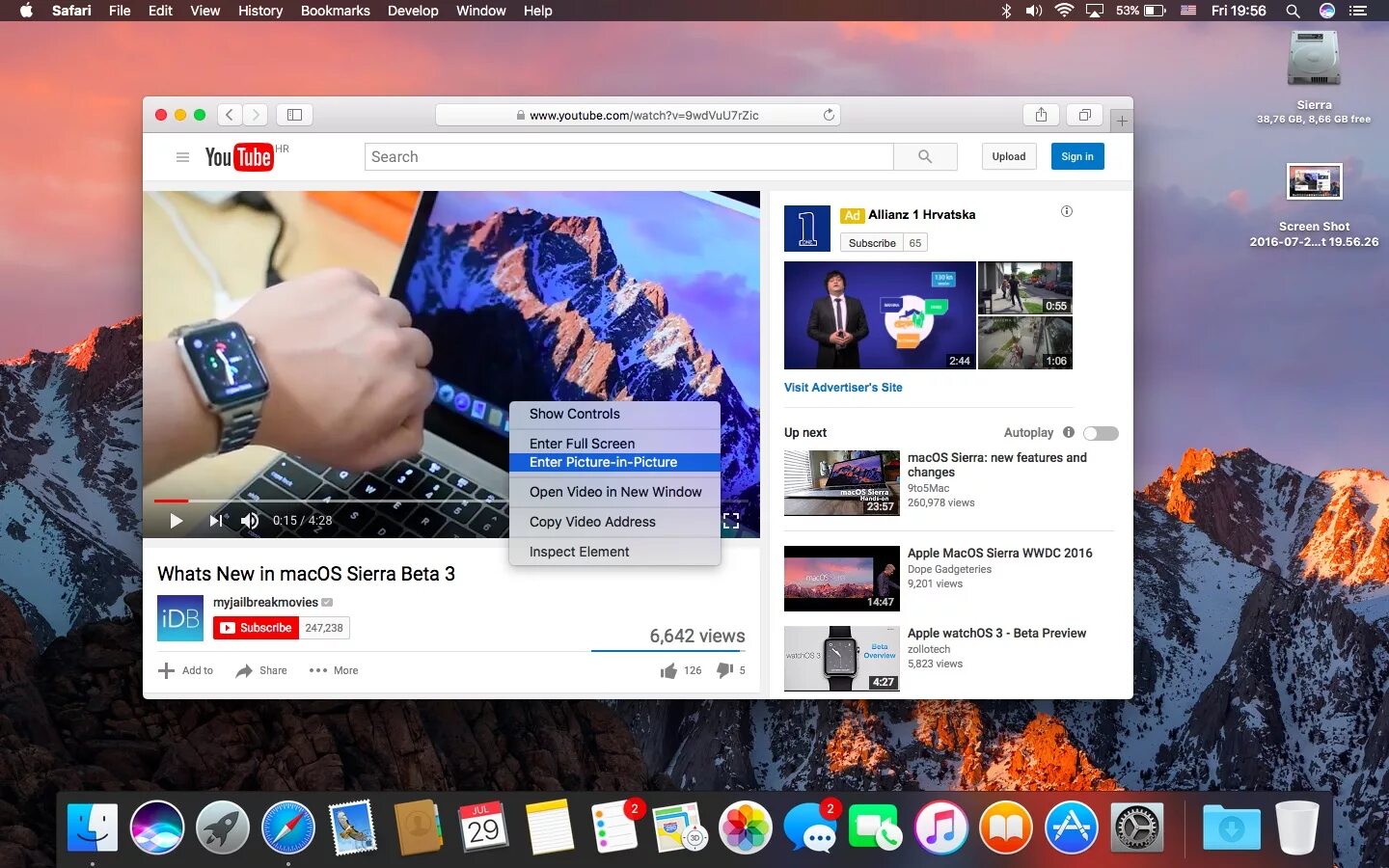
Task: Open Siri from the Dock
Action: click(x=157, y=827)
